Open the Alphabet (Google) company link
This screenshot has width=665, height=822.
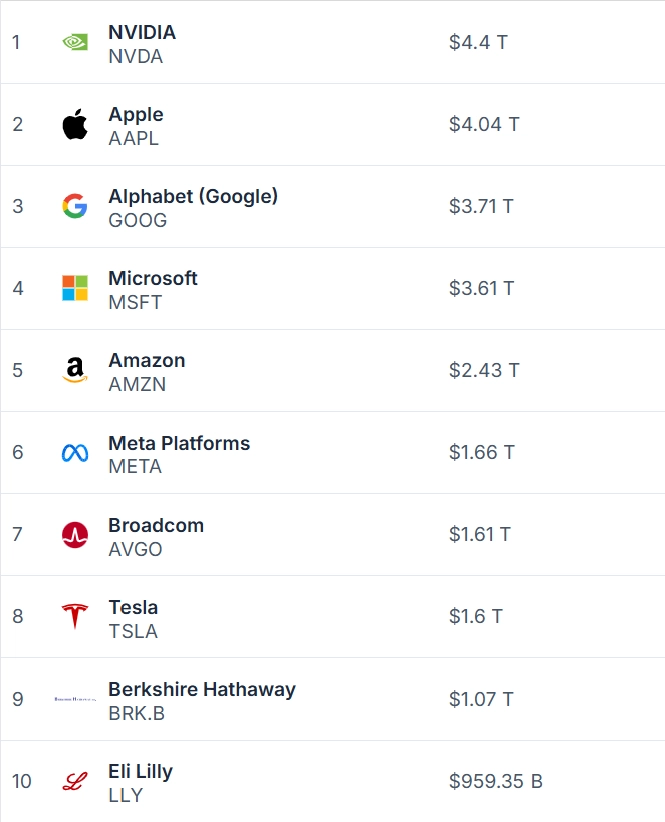[193, 196]
